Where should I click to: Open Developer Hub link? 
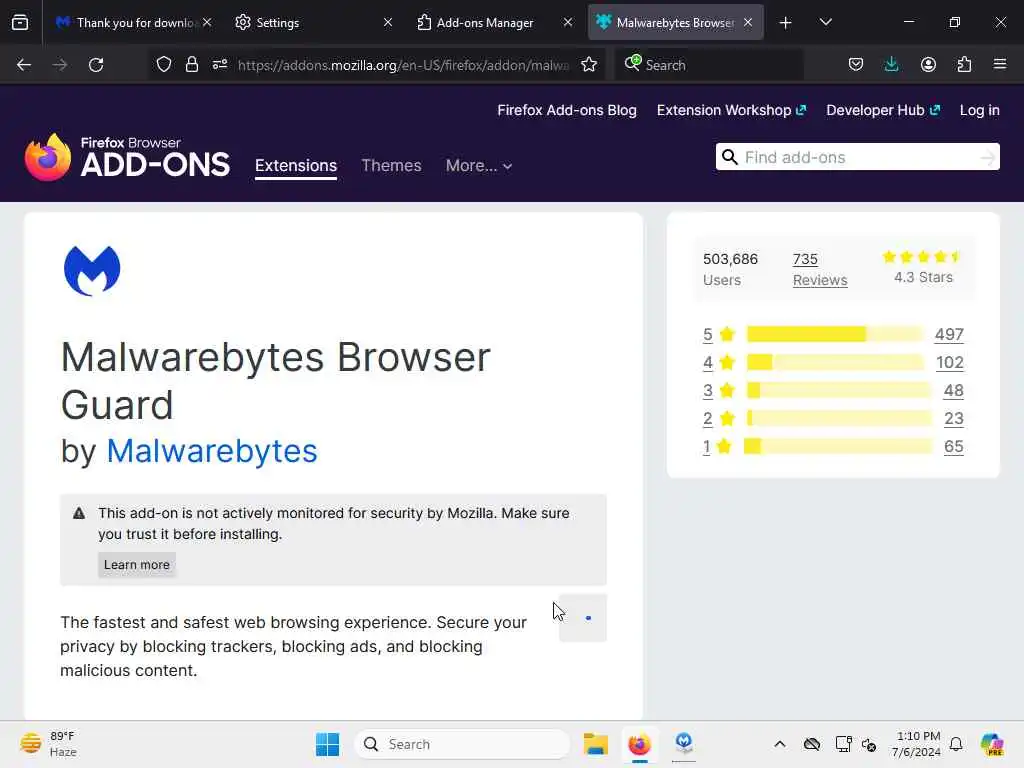coord(883,110)
